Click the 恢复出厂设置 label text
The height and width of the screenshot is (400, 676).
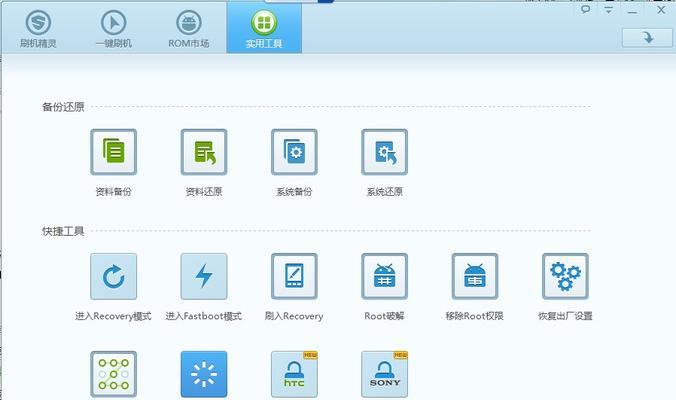pos(565,316)
